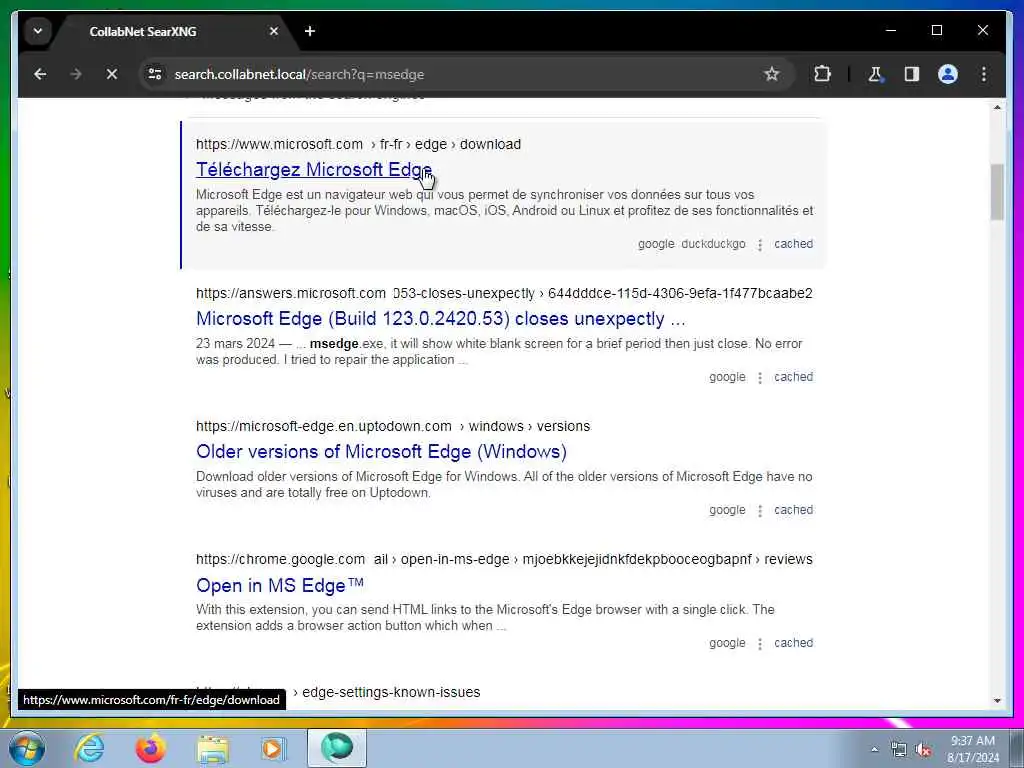
Task: Click scrollbar up arrow
Action: [997, 107]
